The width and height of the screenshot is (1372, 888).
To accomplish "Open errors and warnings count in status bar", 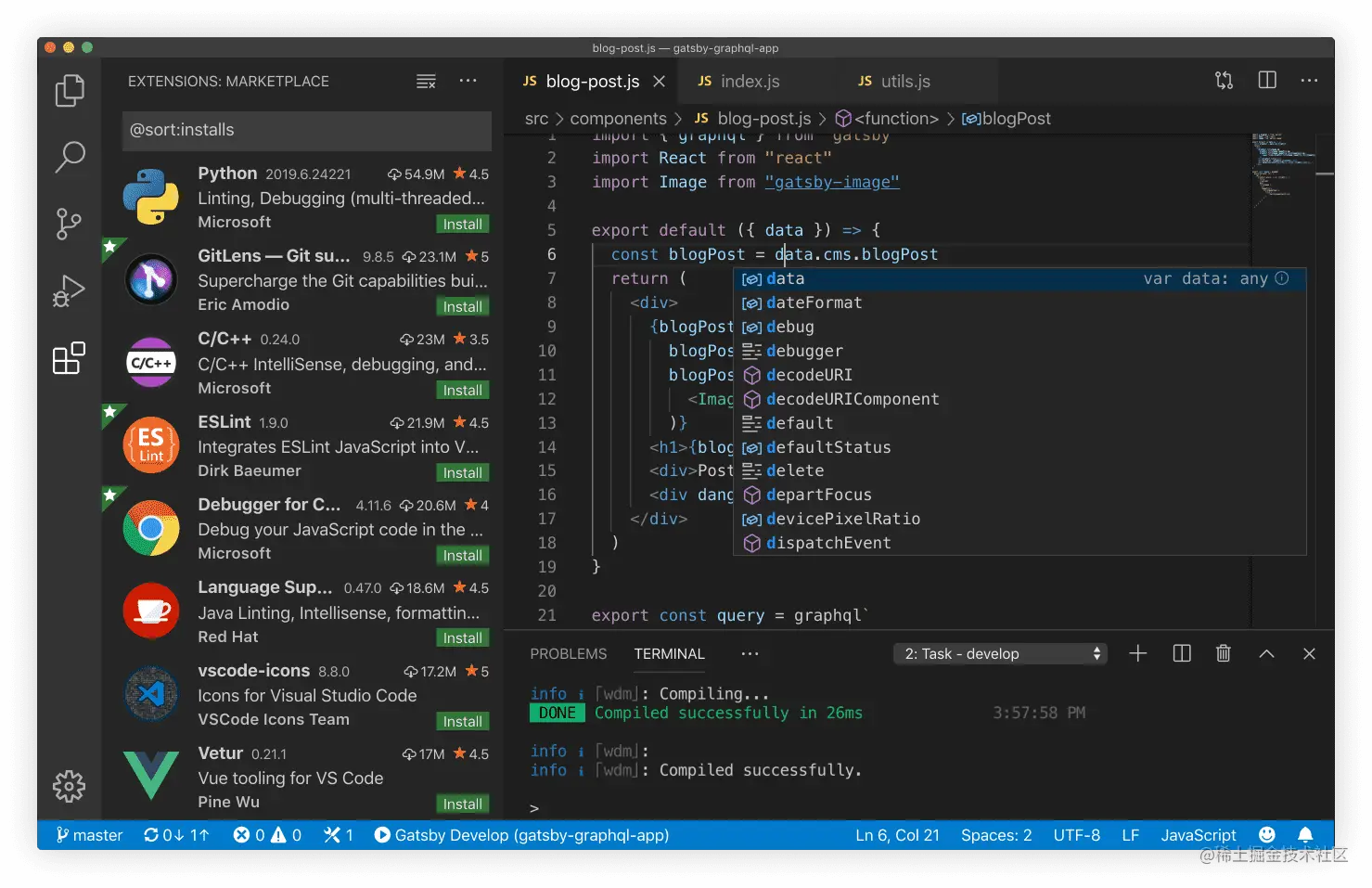I will click(x=267, y=834).
